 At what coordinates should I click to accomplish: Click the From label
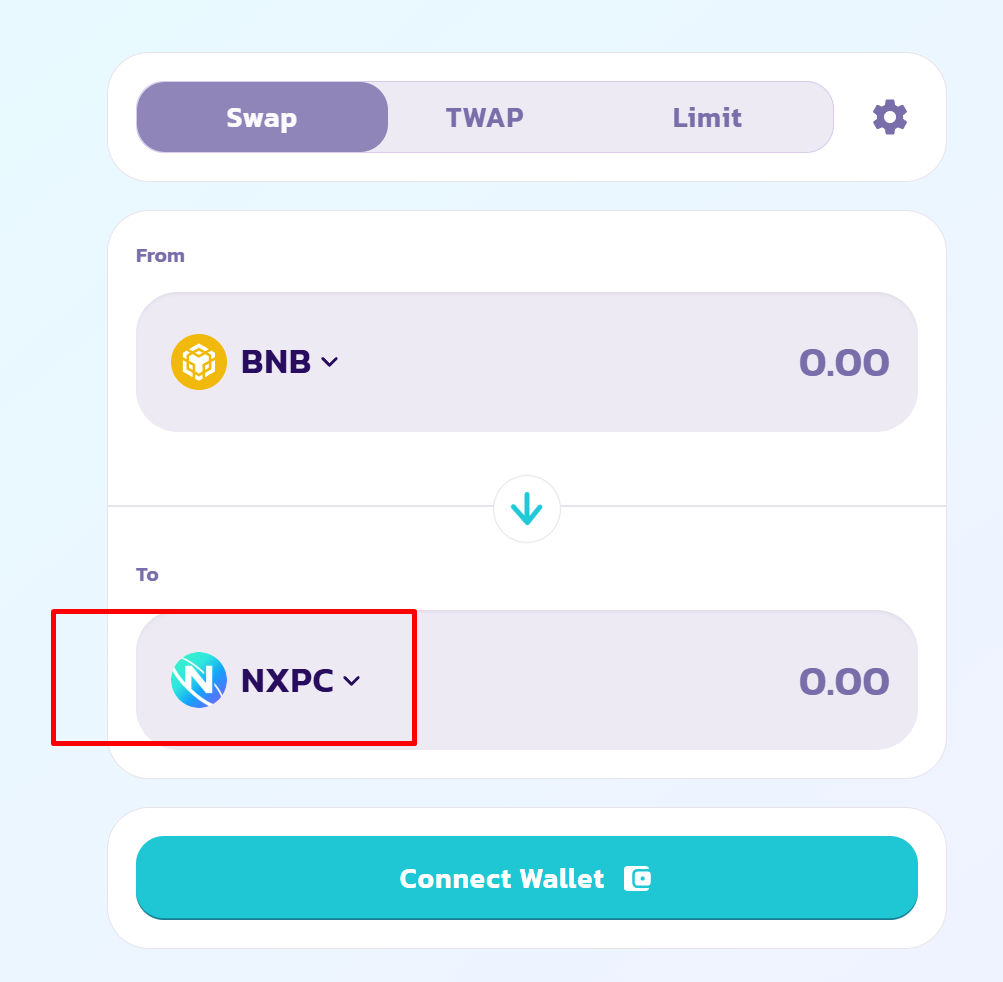click(x=161, y=256)
